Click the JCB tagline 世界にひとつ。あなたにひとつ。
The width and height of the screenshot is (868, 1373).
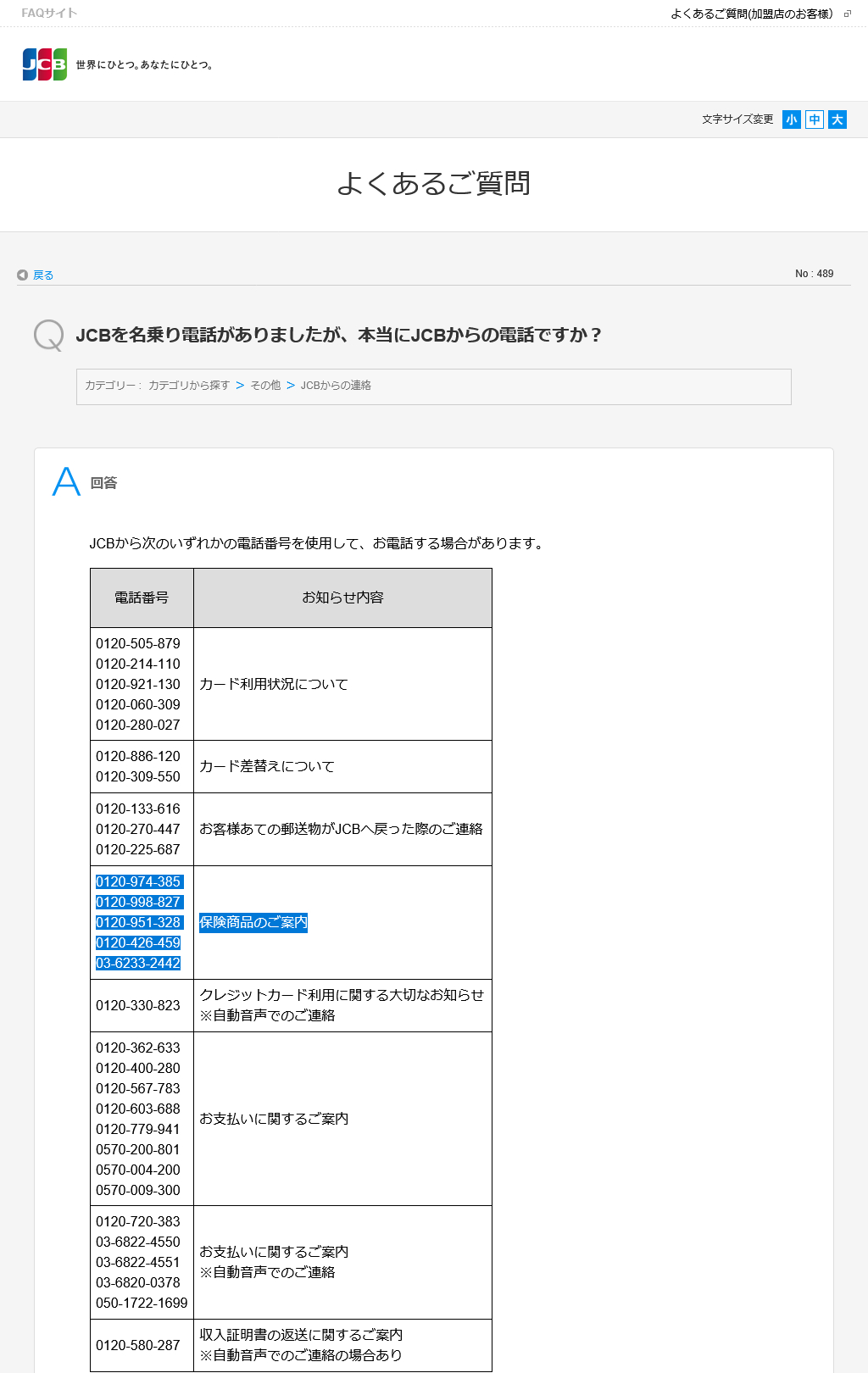tap(145, 64)
